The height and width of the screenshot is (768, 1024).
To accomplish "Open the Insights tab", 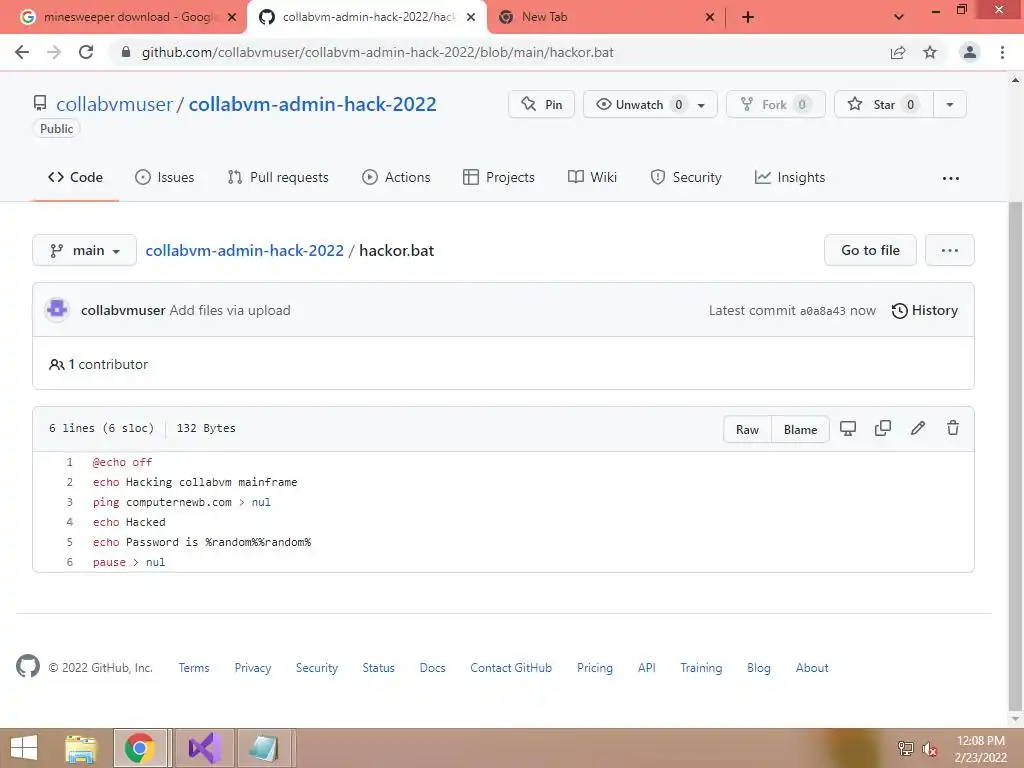I will [x=790, y=177].
